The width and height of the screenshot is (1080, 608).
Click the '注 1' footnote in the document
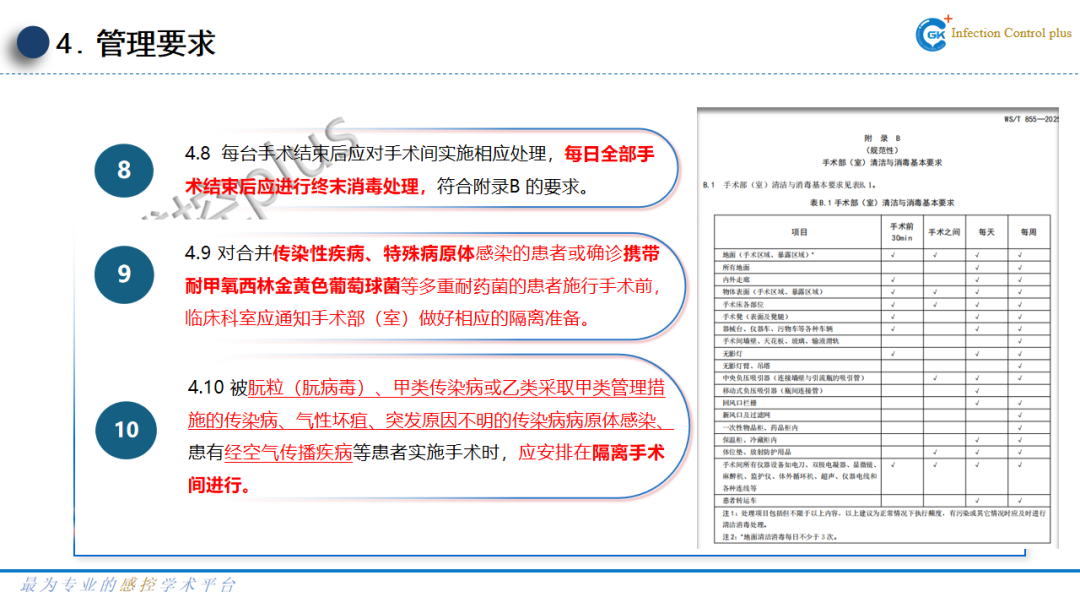click(884, 518)
